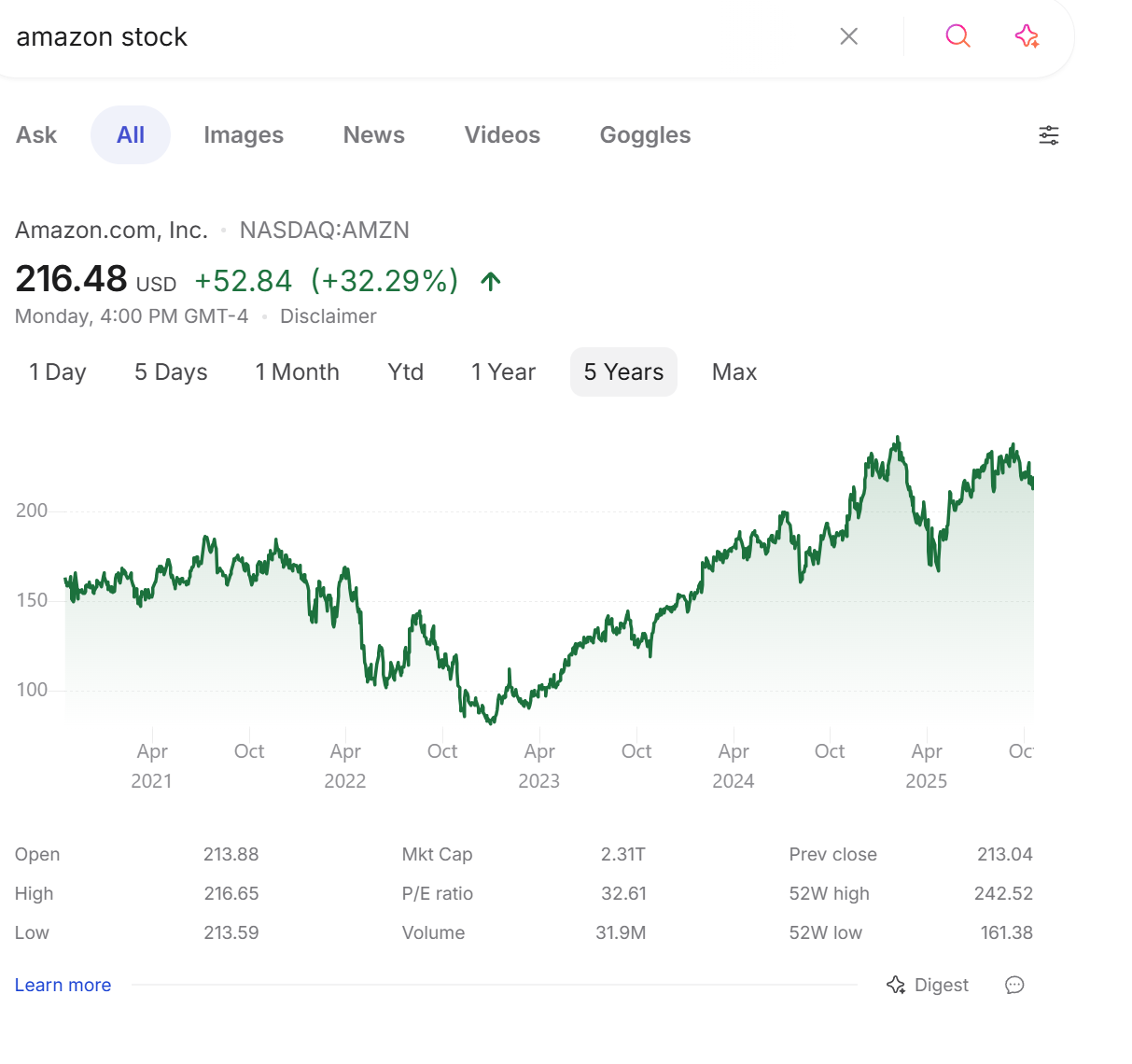Click the Apr 2025 x-axis label
Viewport: 1132px width, 1064px height.
pyautogui.click(x=927, y=765)
